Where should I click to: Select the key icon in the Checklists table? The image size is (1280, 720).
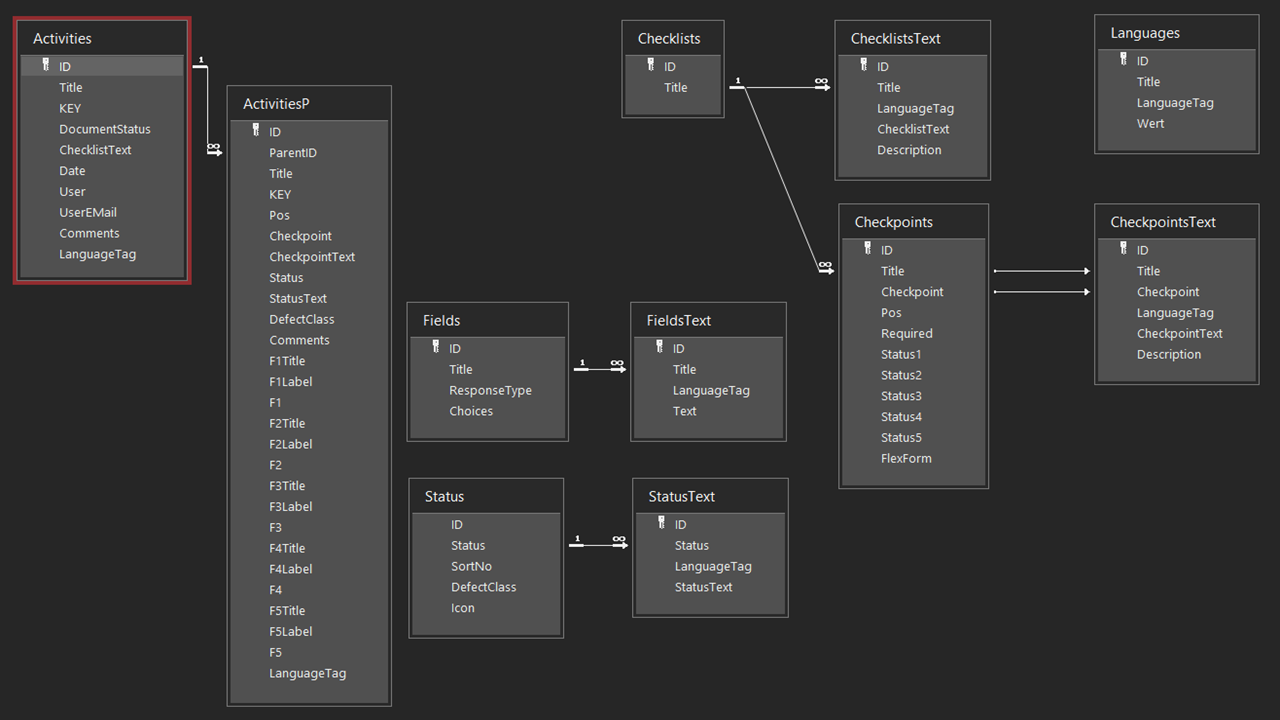650,66
